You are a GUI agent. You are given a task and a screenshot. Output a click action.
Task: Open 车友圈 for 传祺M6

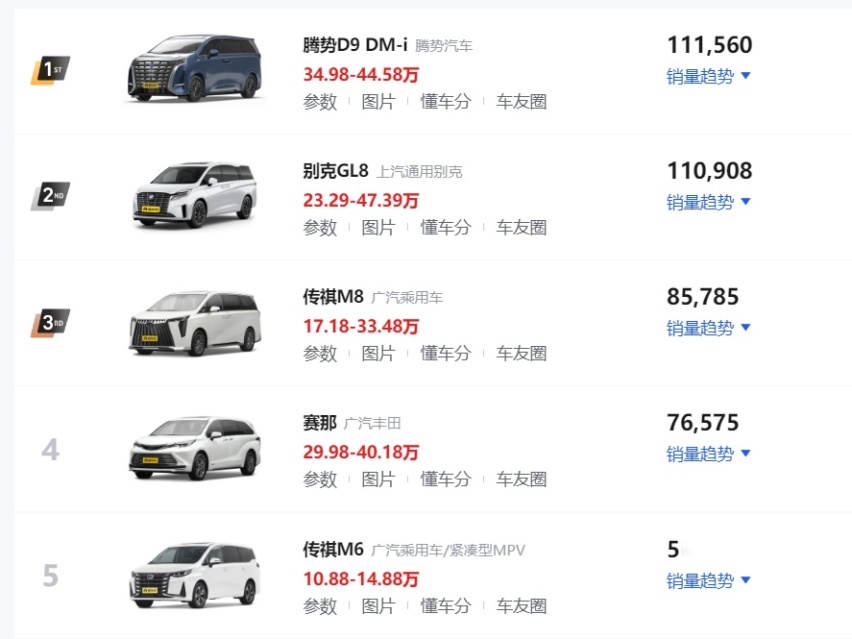(x=521, y=606)
